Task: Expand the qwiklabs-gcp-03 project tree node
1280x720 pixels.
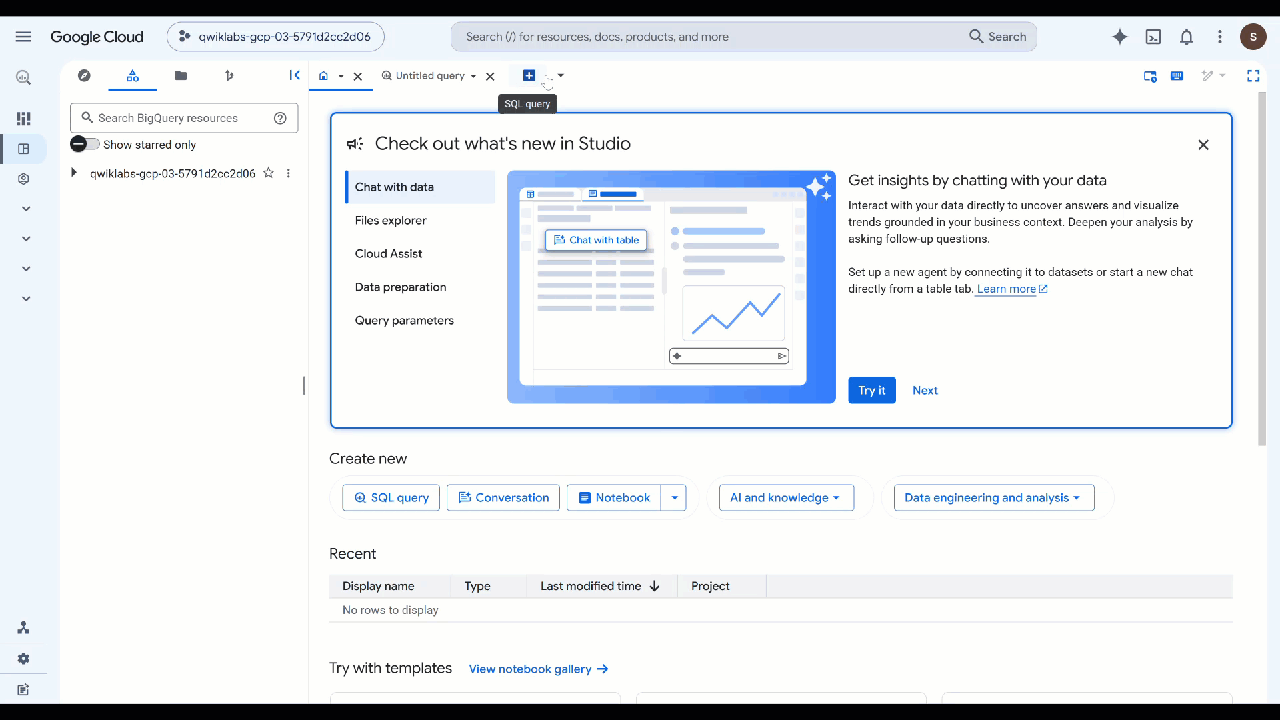Action: 74,173
